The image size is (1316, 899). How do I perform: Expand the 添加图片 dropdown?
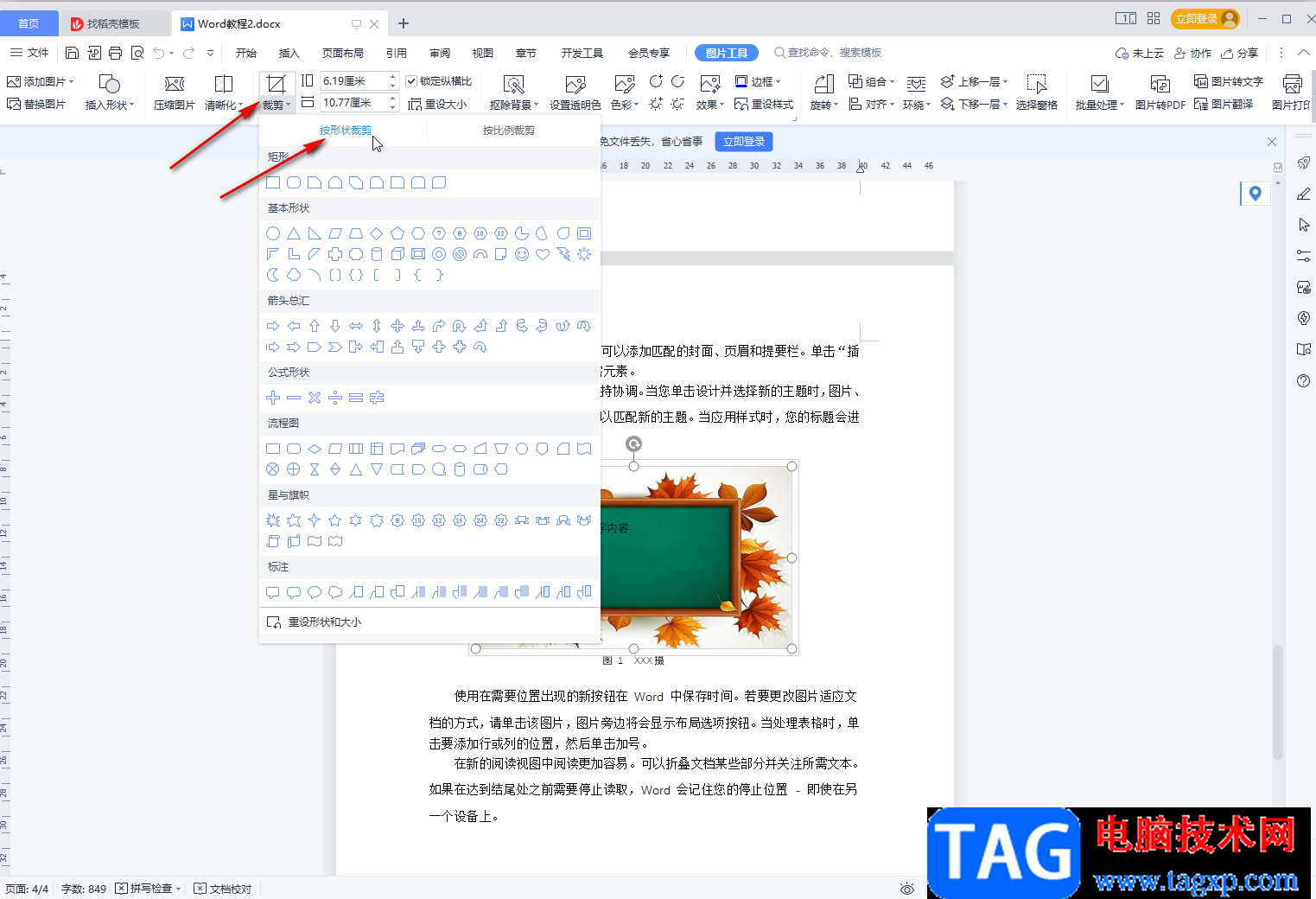click(x=72, y=81)
